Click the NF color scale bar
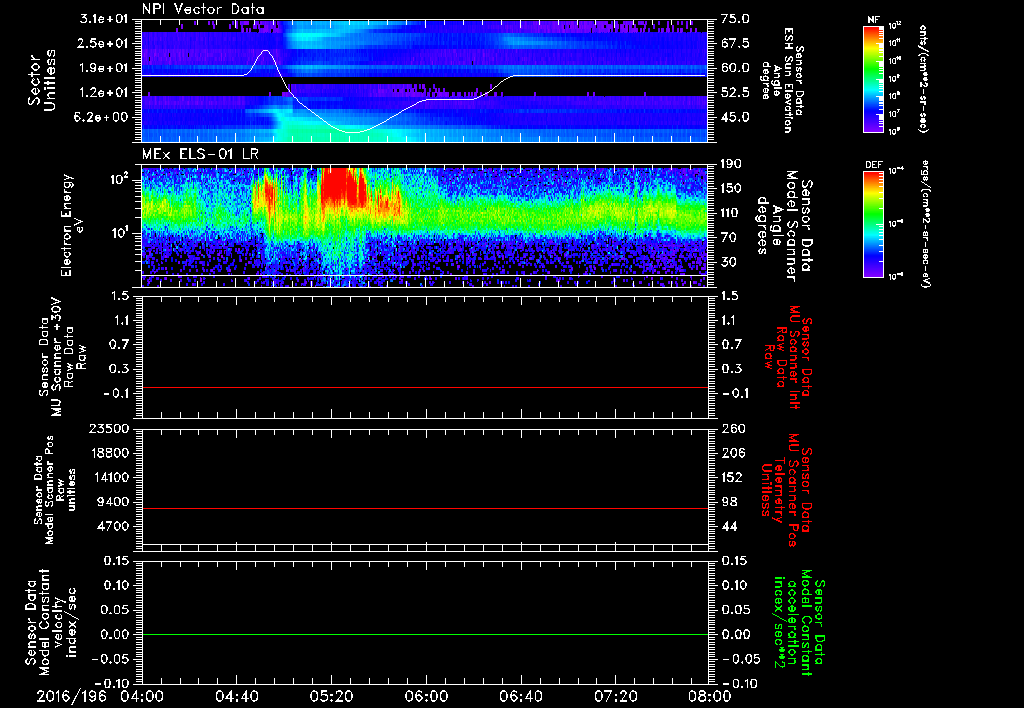The width and height of the screenshot is (1024, 708). tap(873, 80)
